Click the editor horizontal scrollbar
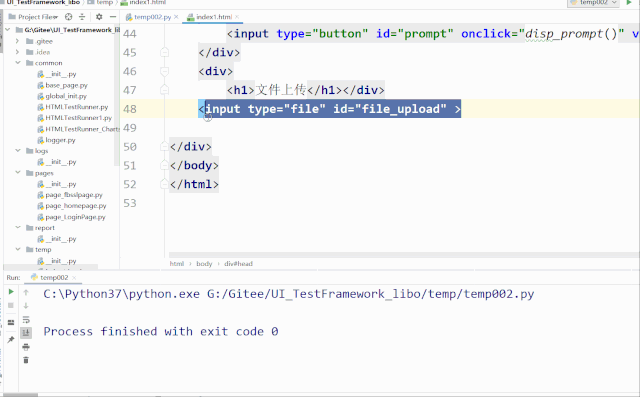Viewport: 640px width, 397px height. coord(404,255)
